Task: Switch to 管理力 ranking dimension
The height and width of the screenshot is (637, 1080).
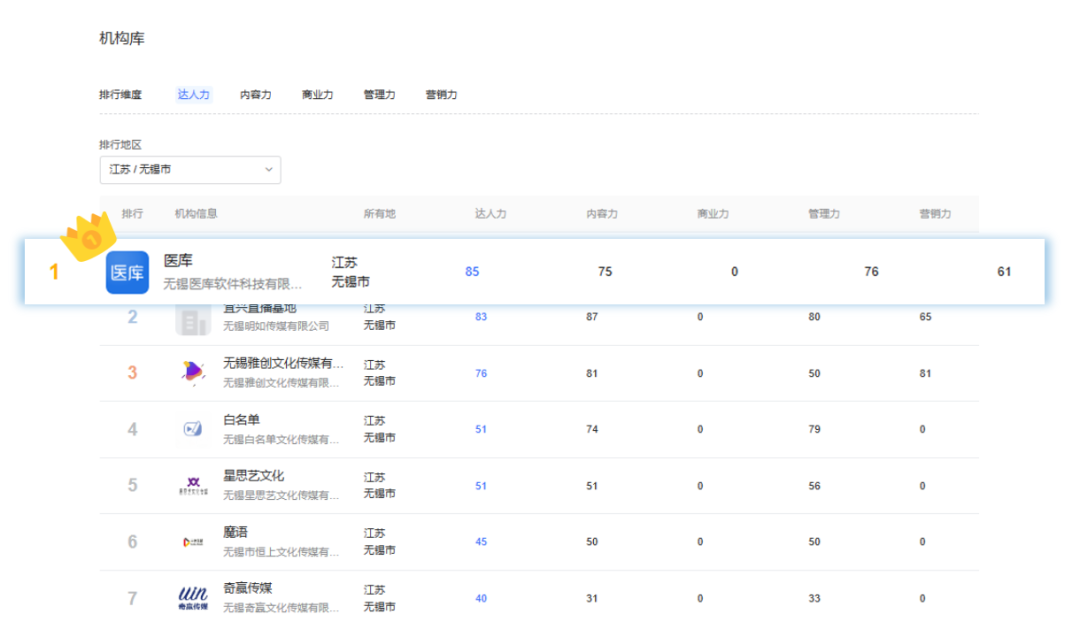Action: [379, 95]
